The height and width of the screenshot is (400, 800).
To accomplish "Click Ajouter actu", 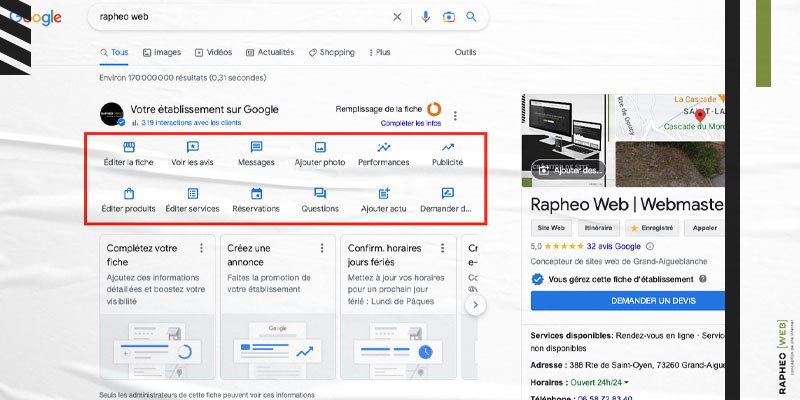I will coord(384,201).
